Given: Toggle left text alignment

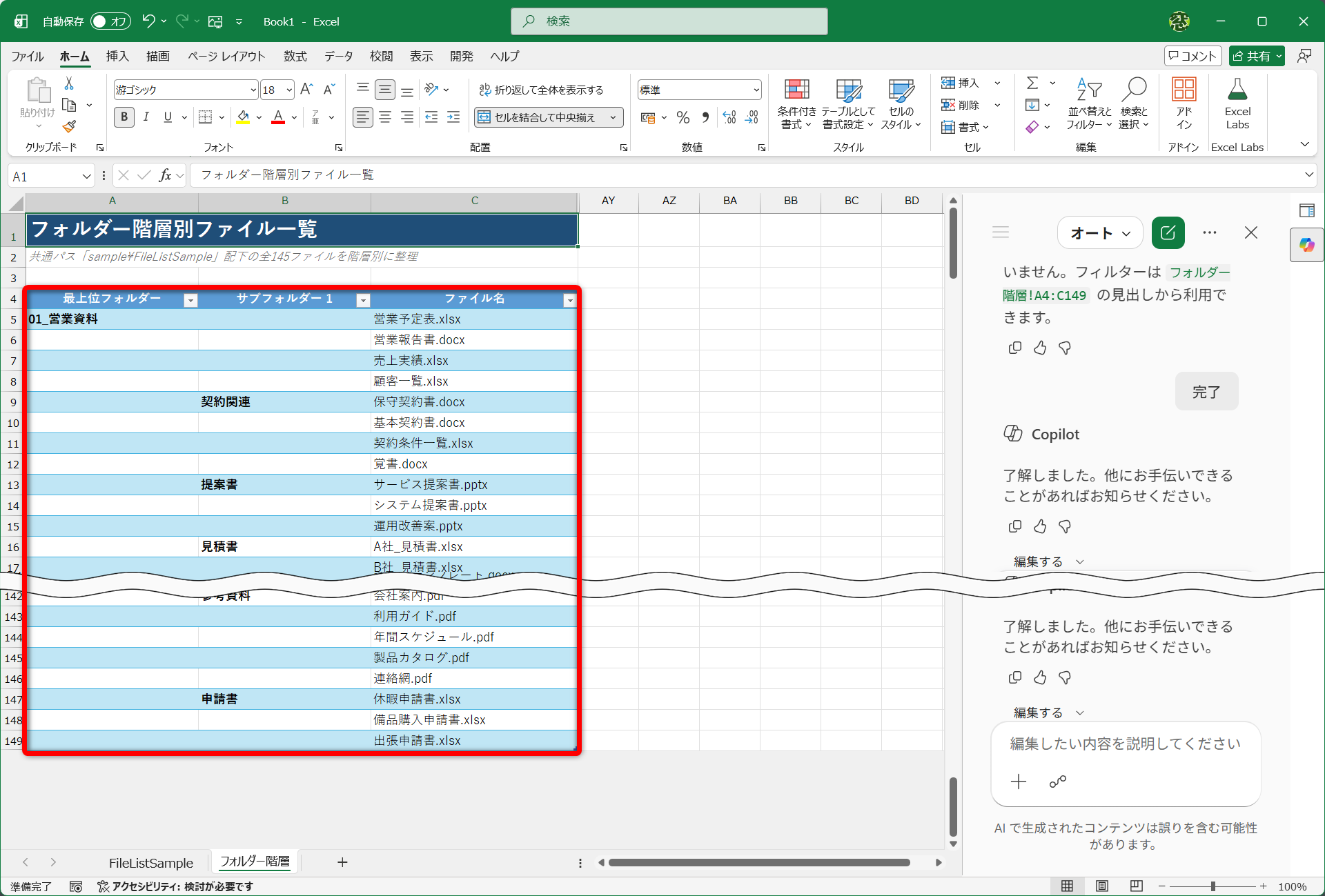Looking at the screenshot, I should [x=363, y=117].
